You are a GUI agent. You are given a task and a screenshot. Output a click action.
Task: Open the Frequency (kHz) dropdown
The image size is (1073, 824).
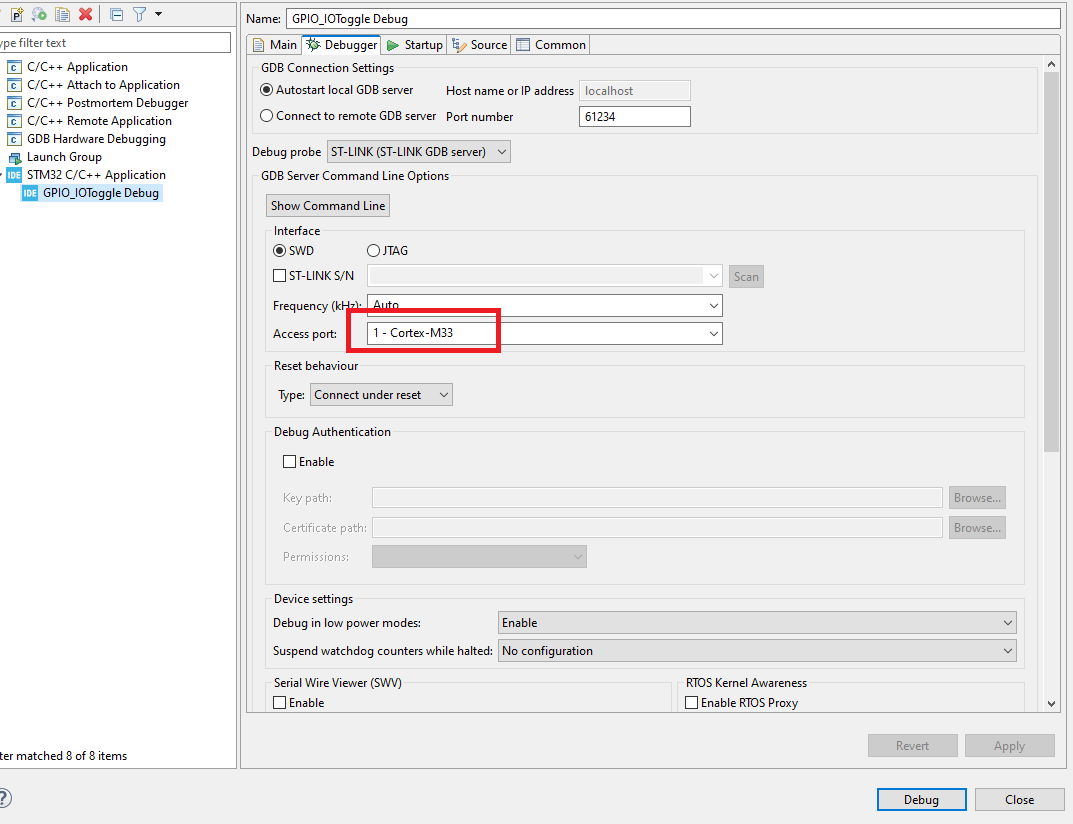click(x=713, y=305)
